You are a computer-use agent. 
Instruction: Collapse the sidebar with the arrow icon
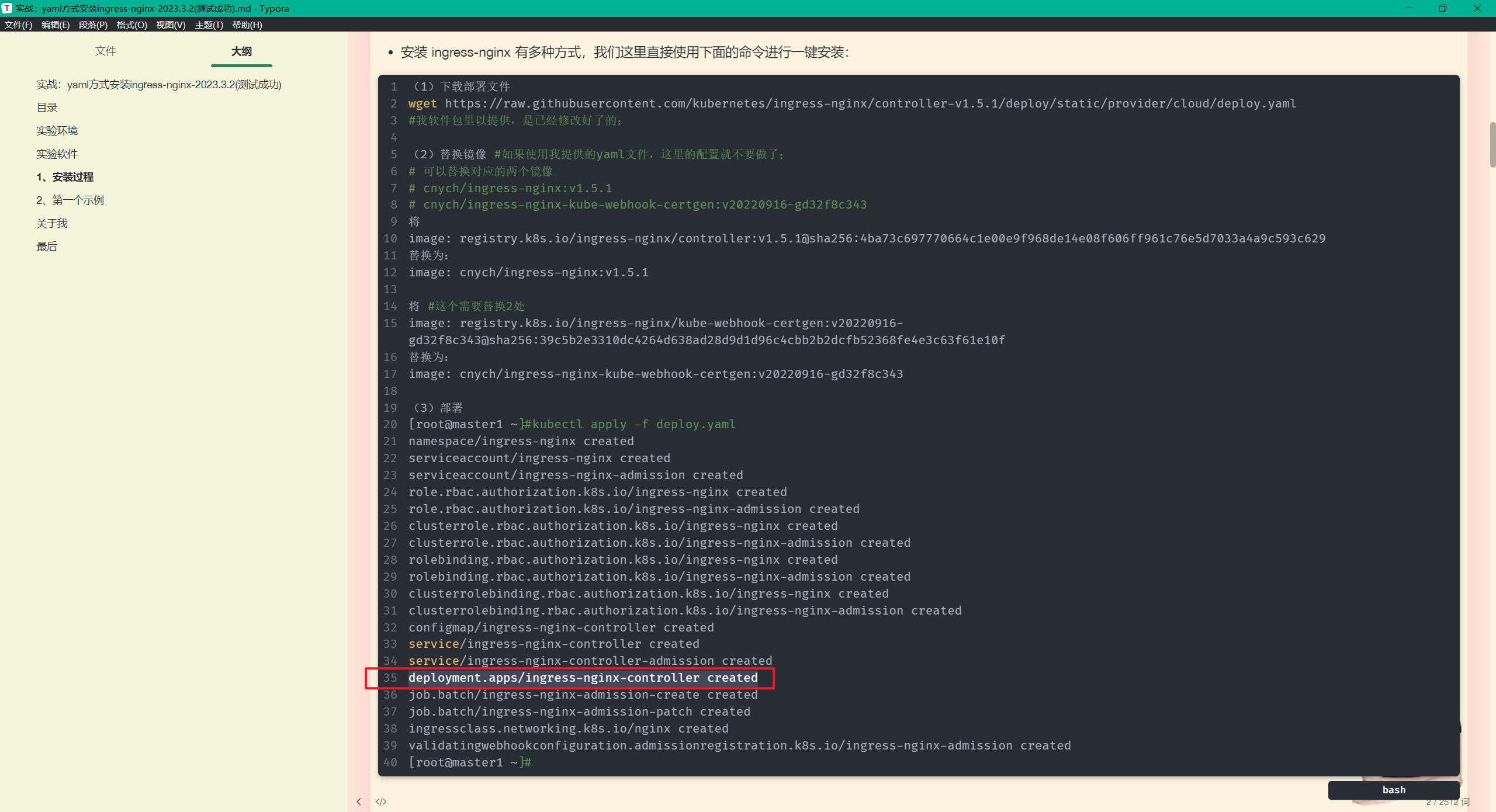359,801
